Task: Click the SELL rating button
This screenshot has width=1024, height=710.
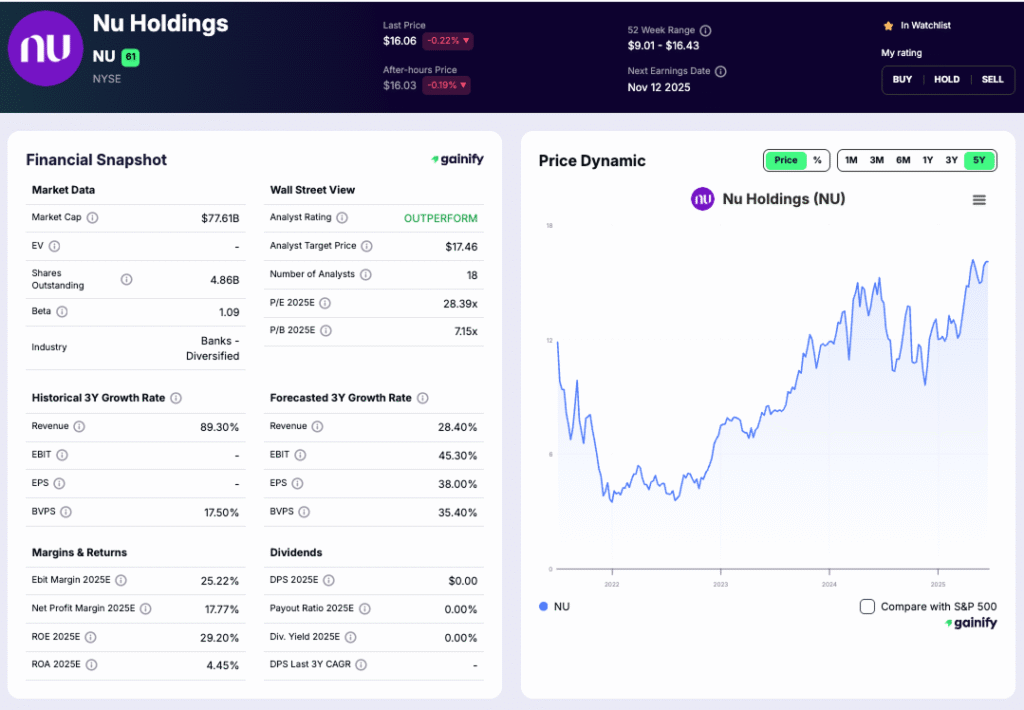Action: point(992,79)
